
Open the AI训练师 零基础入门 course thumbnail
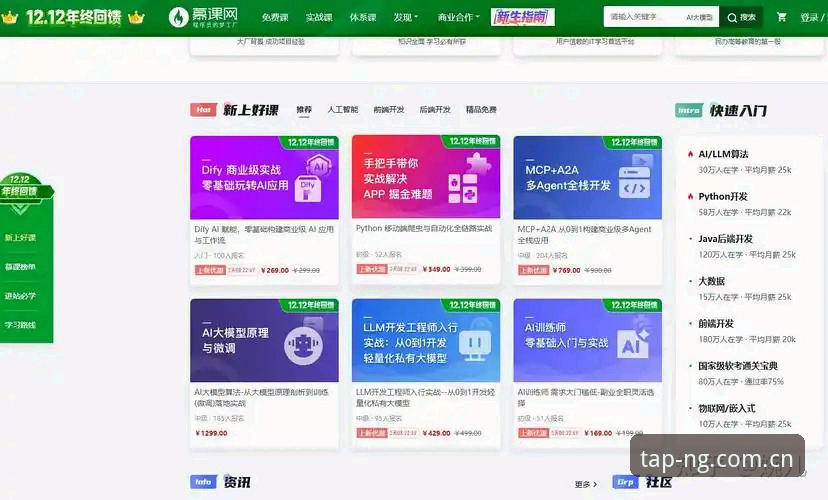[x=587, y=340]
